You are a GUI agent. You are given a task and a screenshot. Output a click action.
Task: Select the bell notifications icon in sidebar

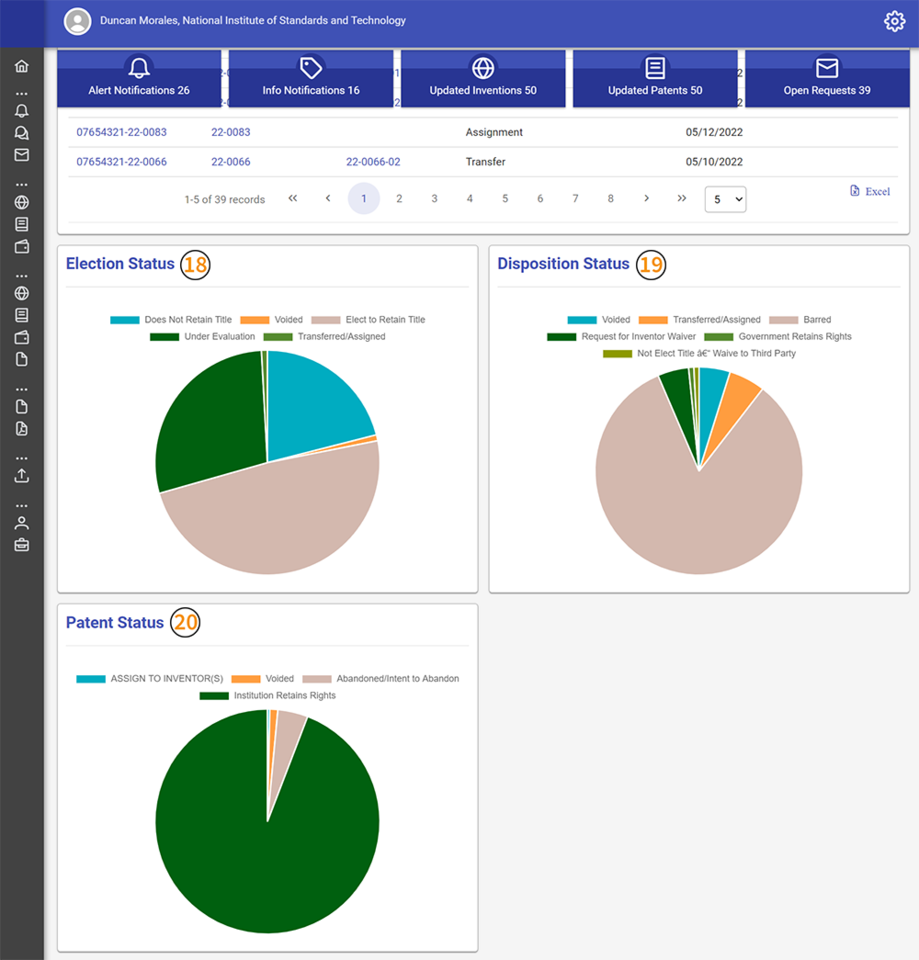pos(20,112)
